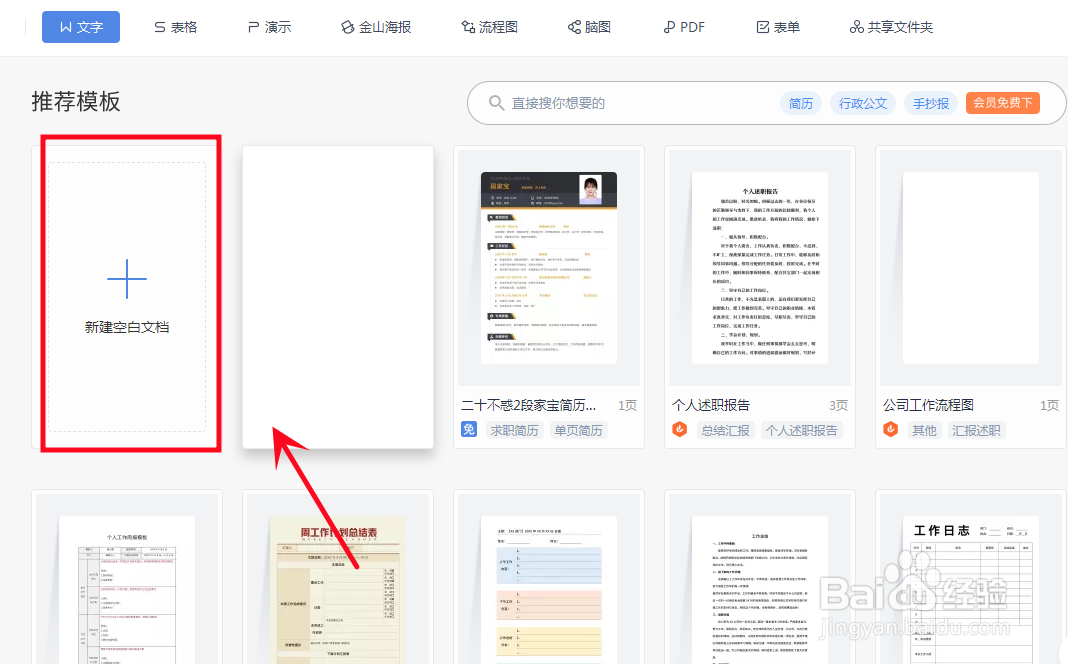The height and width of the screenshot is (664, 1068).
Task: Click the magnifier search icon
Action: click(x=497, y=104)
